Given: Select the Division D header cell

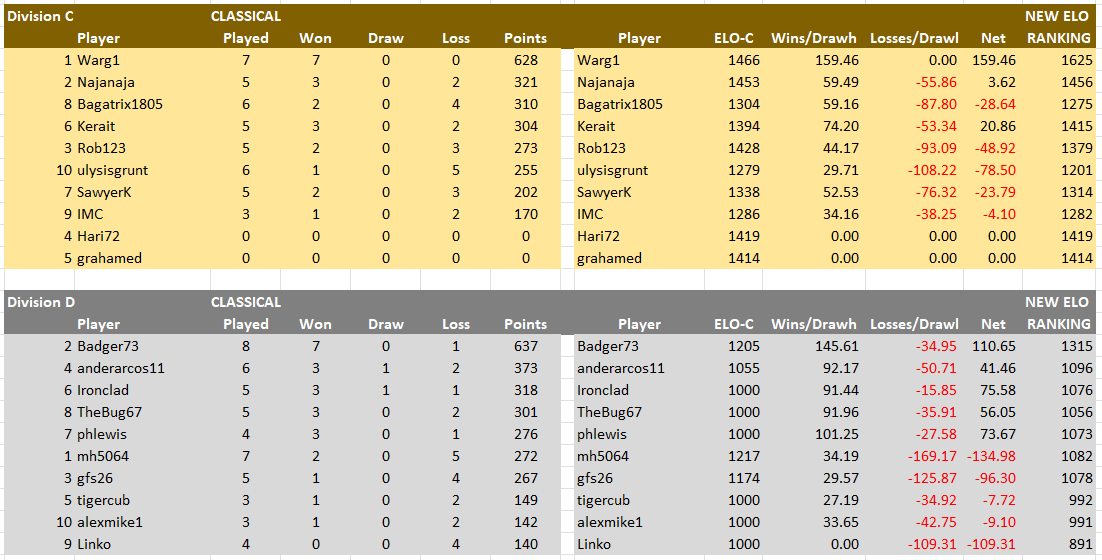Looking at the screenshot, I should 41,302.
